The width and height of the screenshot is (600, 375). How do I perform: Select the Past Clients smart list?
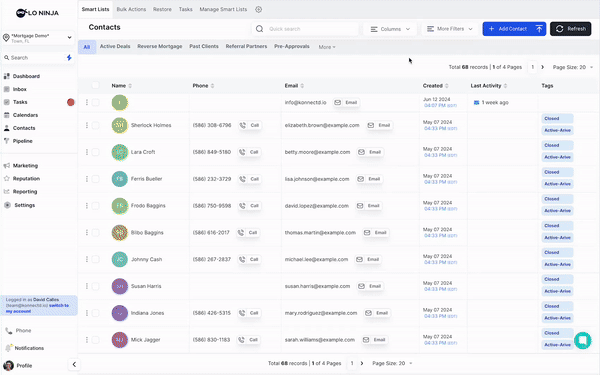(204, 46)
